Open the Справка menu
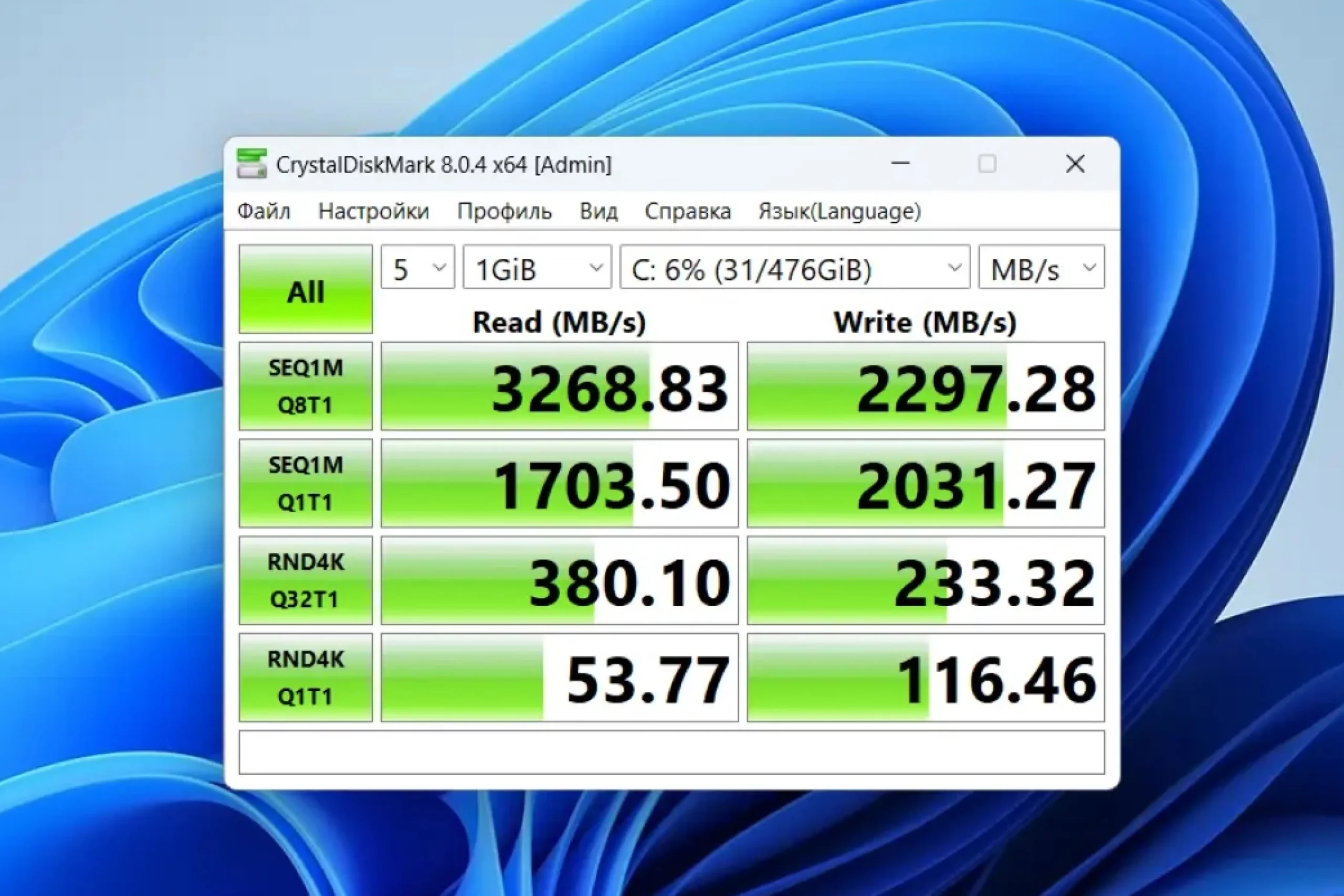The height and width of the screenshot is (896, 1344). coord(687,212)
